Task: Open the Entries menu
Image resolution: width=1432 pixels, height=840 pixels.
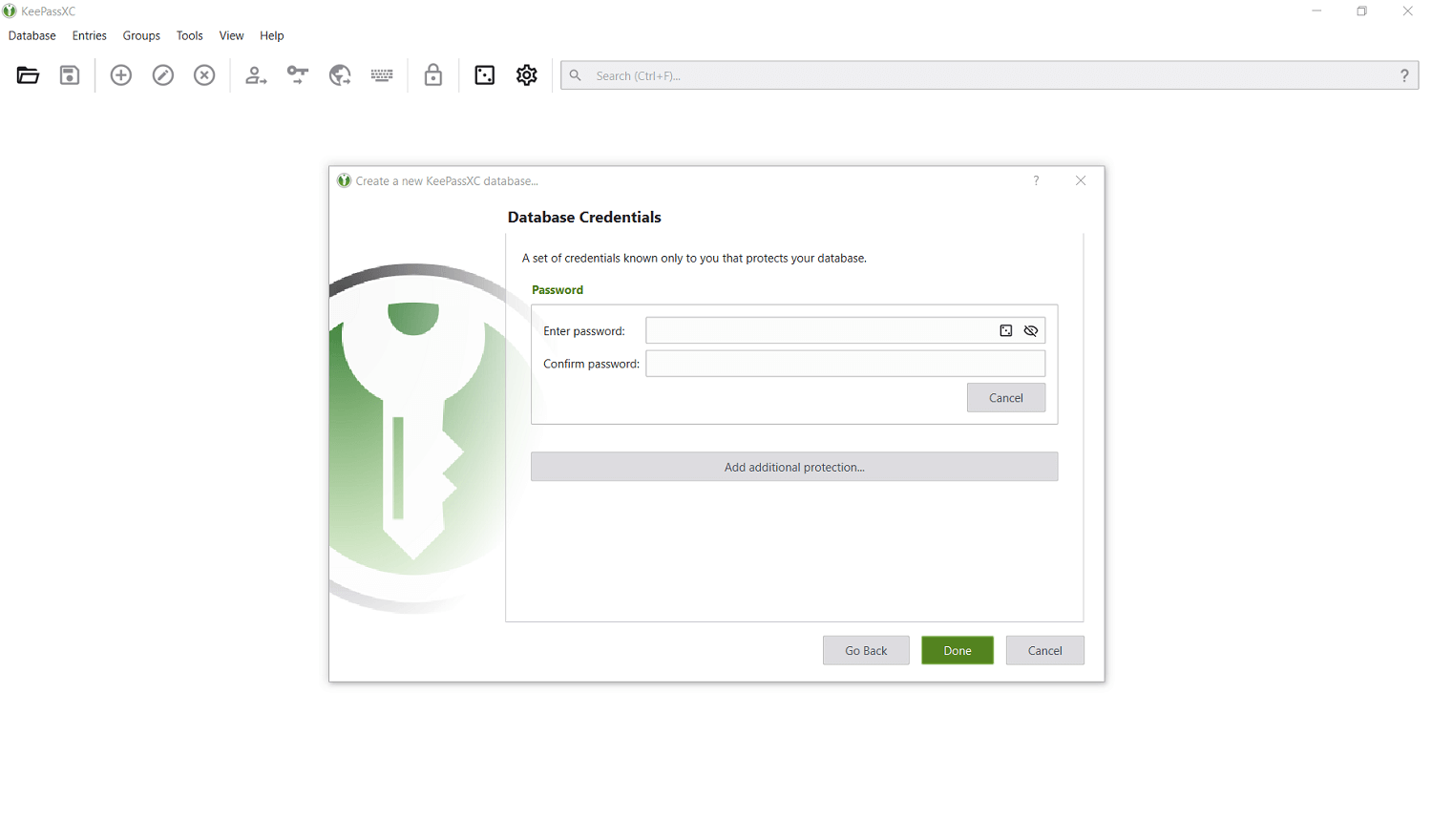Action: [90, 35]
